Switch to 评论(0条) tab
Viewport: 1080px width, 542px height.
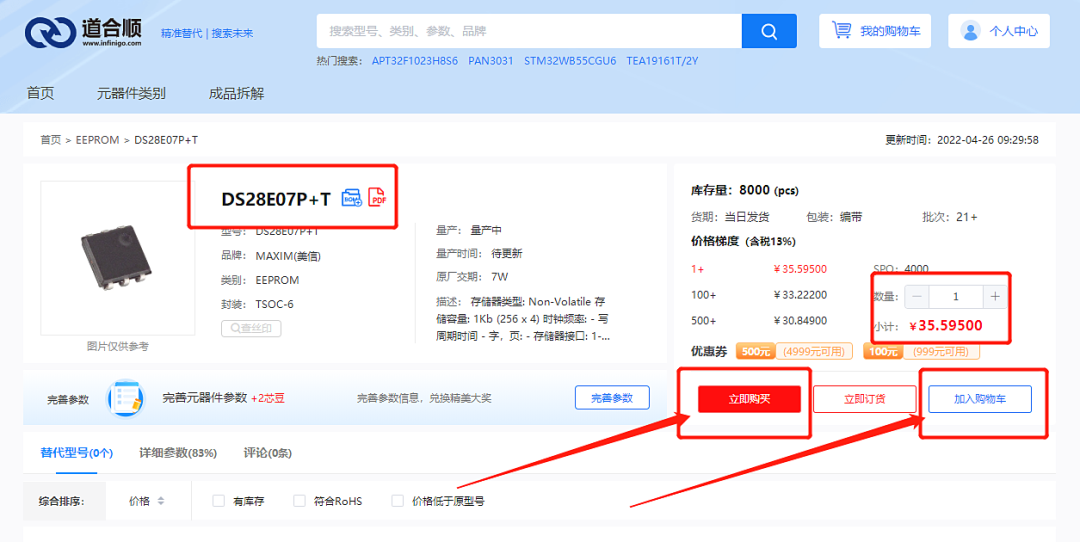pos(267,452)
